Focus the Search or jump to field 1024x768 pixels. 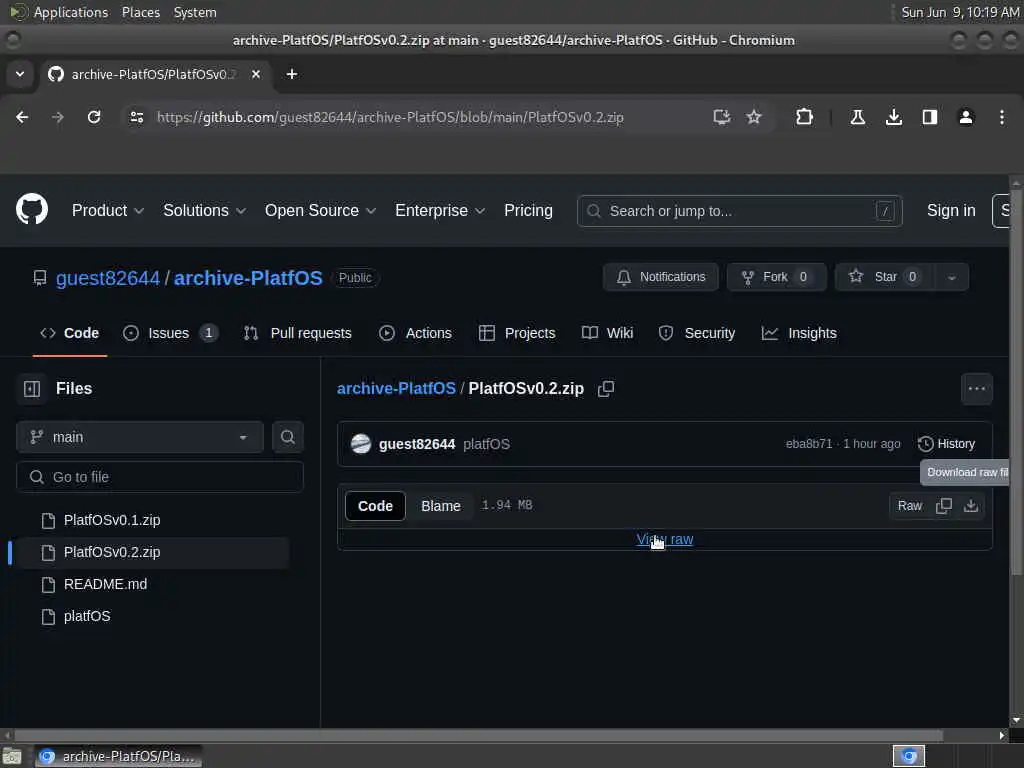(740, 211)
